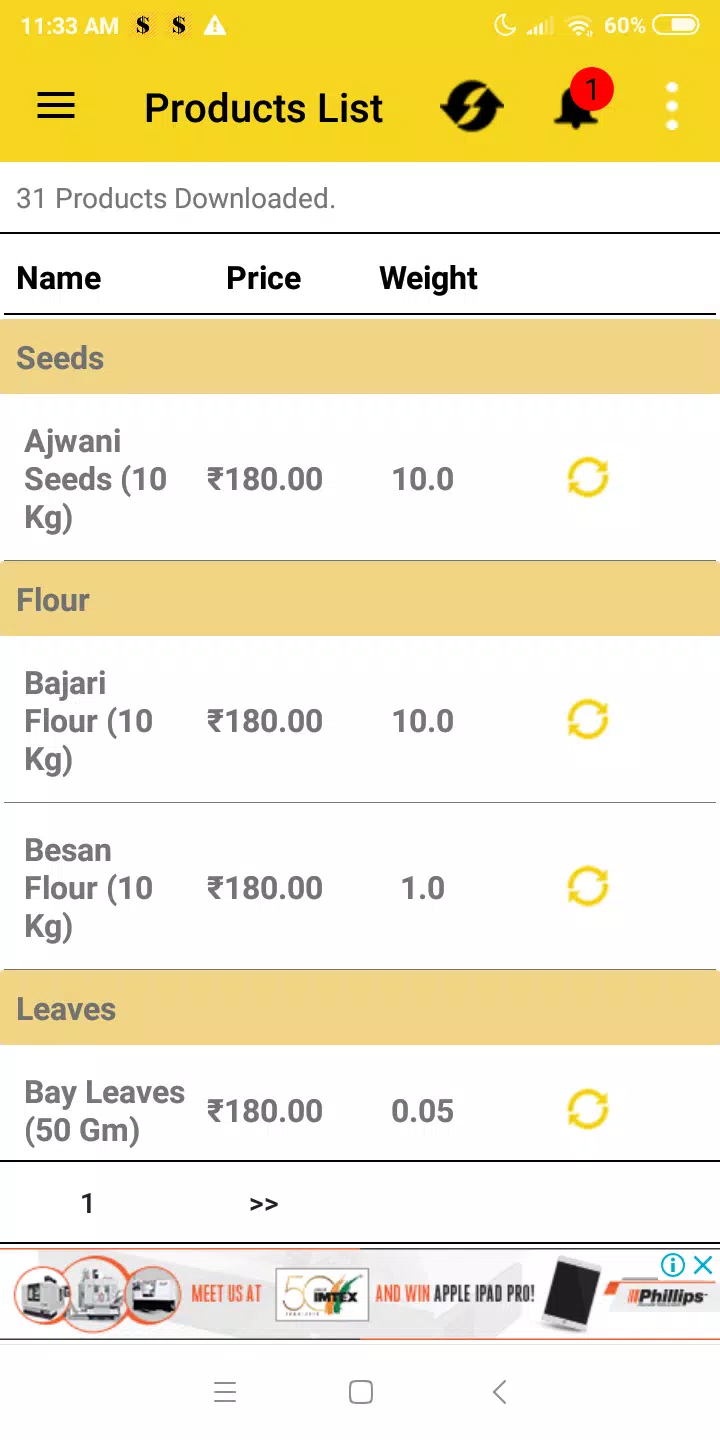The image size is (720, 1440).
Task: Open the hamburger navigation menu
Action: (56, 106)
